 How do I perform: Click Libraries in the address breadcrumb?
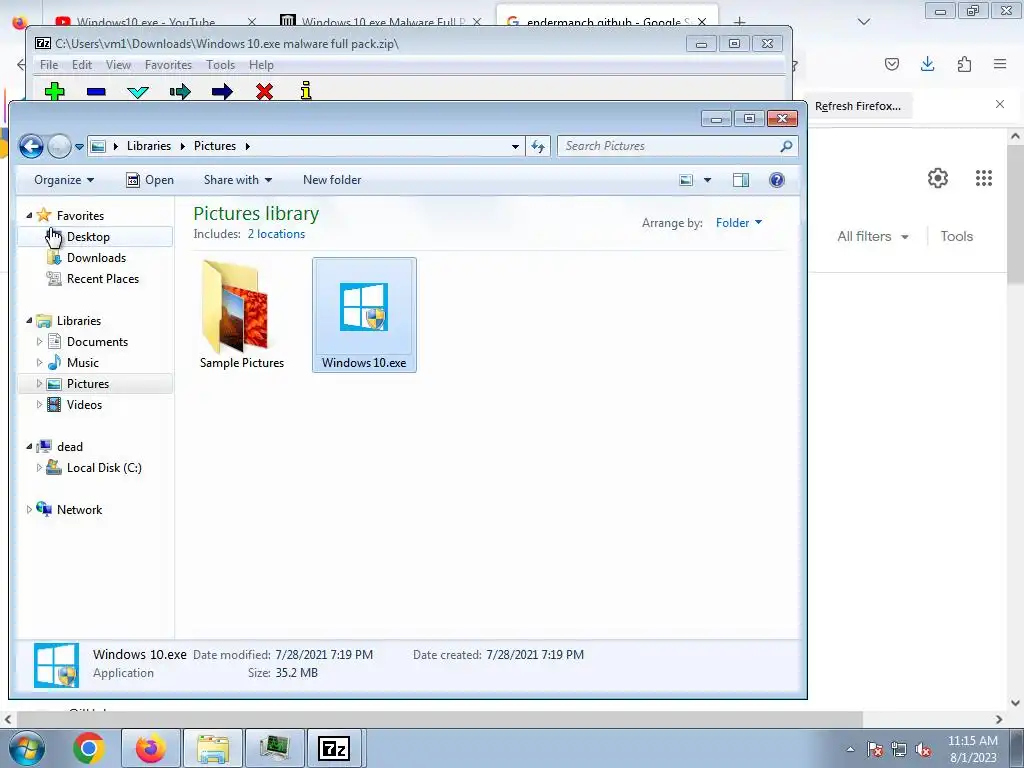click(x=149, y=146)
